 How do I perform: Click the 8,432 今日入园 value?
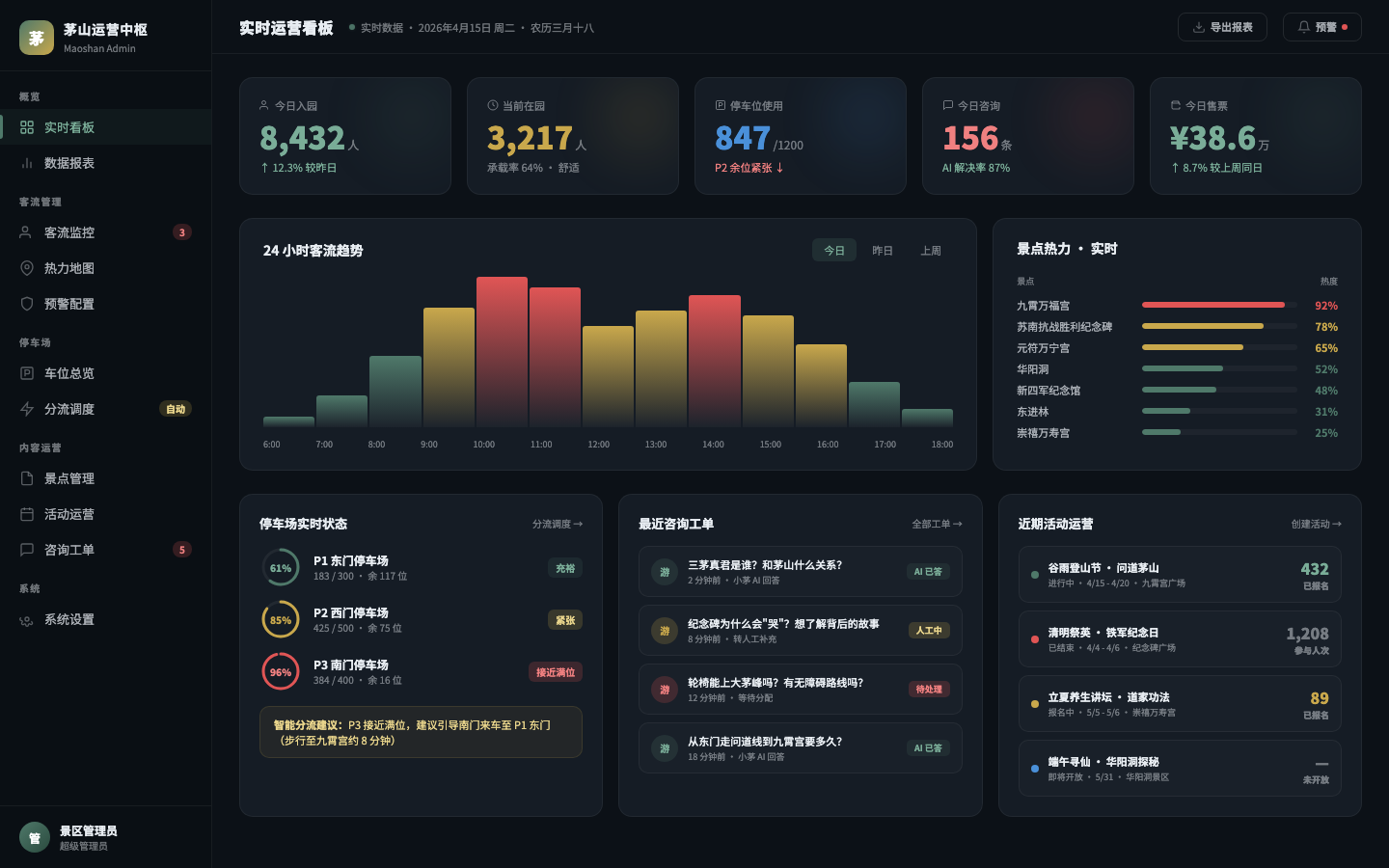click(302, 139)
